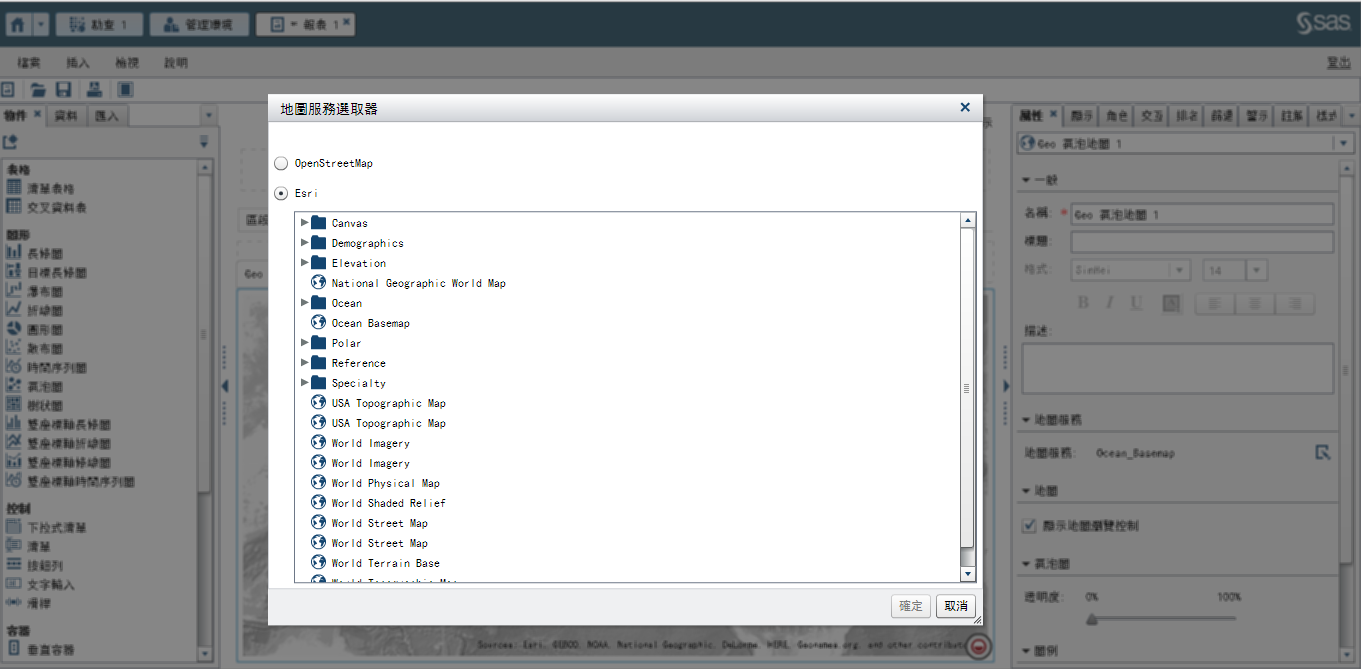This screenshot has width=1361, height=669.
Task: Expand the Specialty folder arrow
Action: pyautogui.click(x=305, y=382)
